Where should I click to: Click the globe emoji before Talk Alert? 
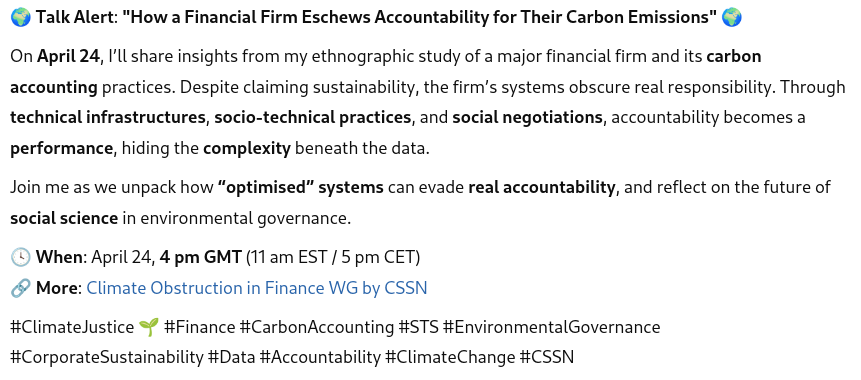click(20, 18)
